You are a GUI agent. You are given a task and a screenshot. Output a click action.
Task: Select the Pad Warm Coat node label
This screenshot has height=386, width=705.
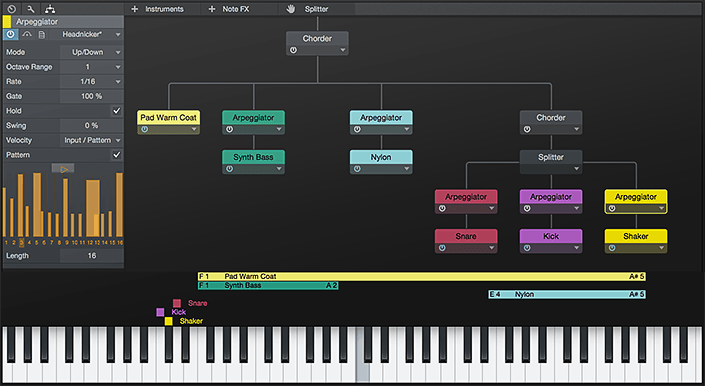pos(168,118)
